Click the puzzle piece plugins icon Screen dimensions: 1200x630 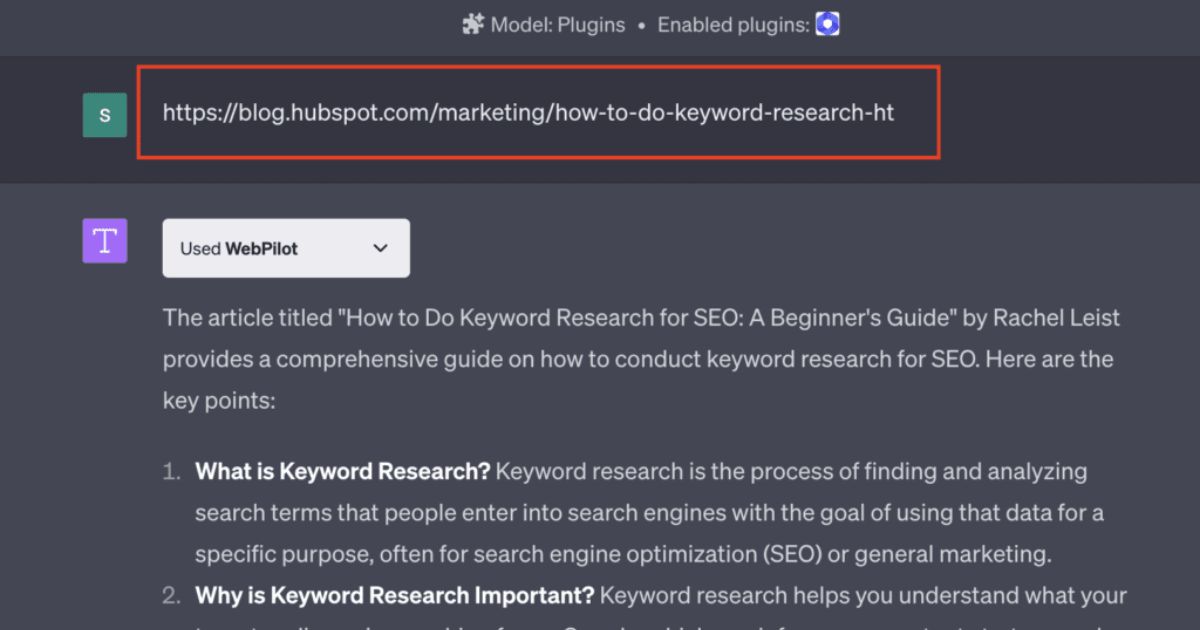click(472, 25)
